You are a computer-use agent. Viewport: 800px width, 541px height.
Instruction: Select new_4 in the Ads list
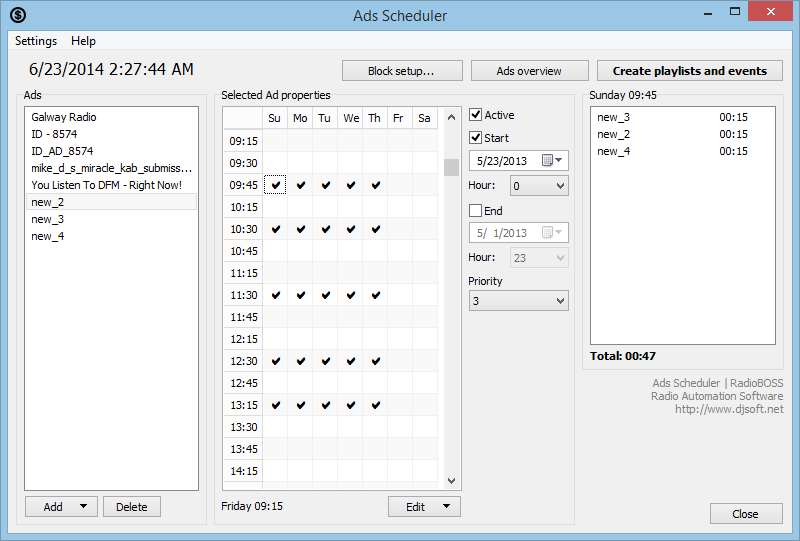click(111, 236)
